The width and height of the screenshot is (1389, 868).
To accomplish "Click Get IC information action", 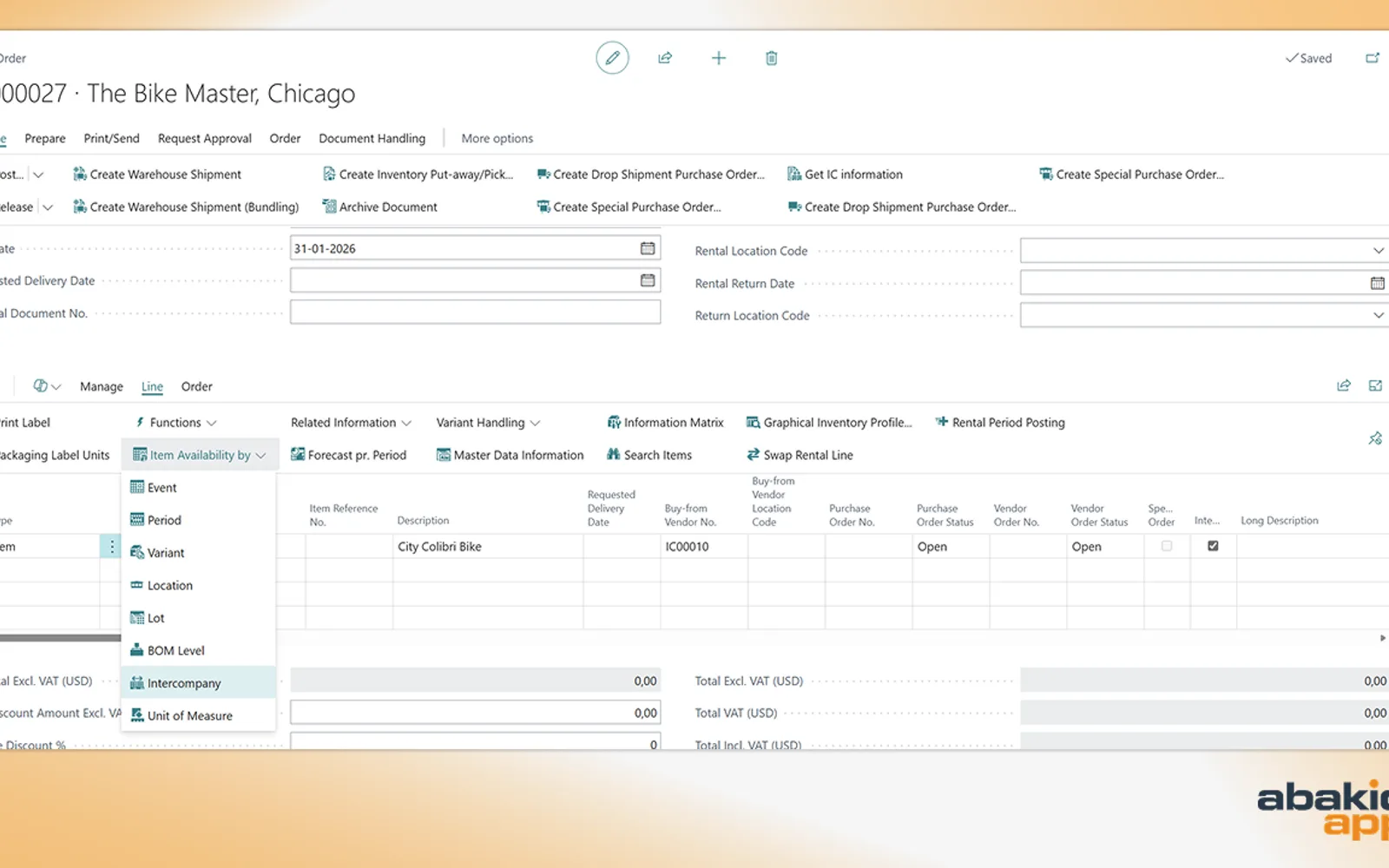I will tap(845, 174).
